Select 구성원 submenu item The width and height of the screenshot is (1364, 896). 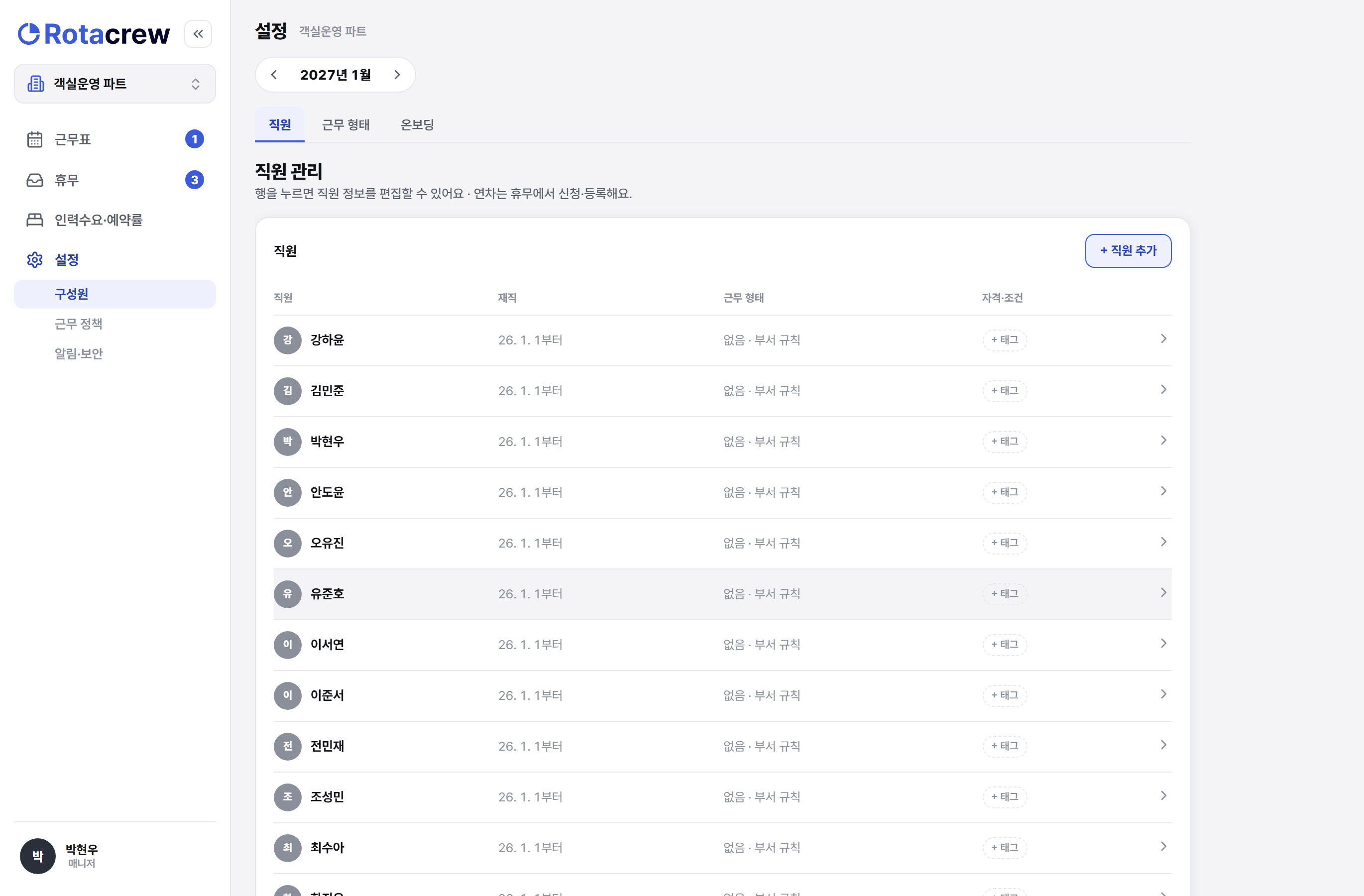coord(114,294)
